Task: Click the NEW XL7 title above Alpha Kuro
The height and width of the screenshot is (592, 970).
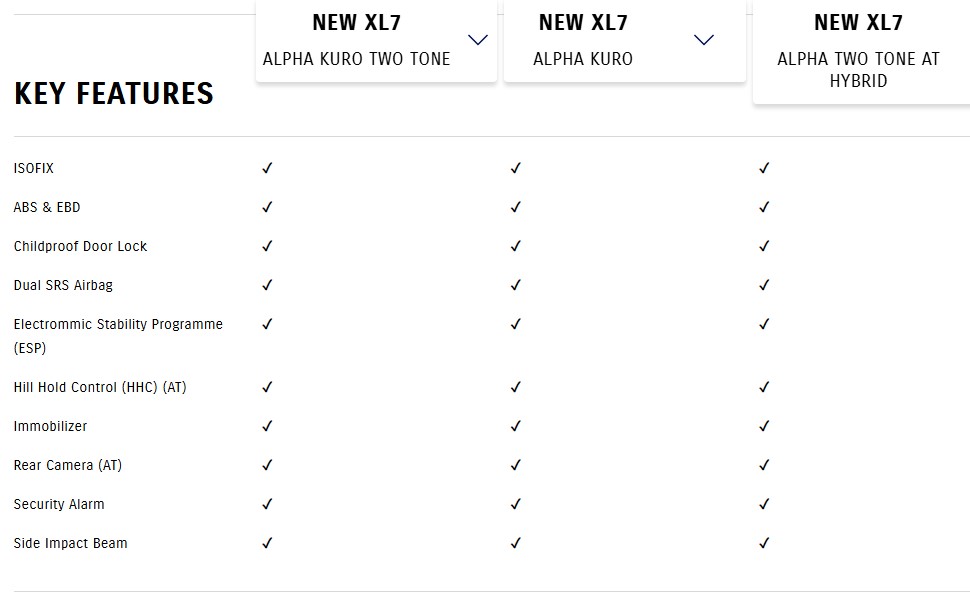Action: pos(583,22)
